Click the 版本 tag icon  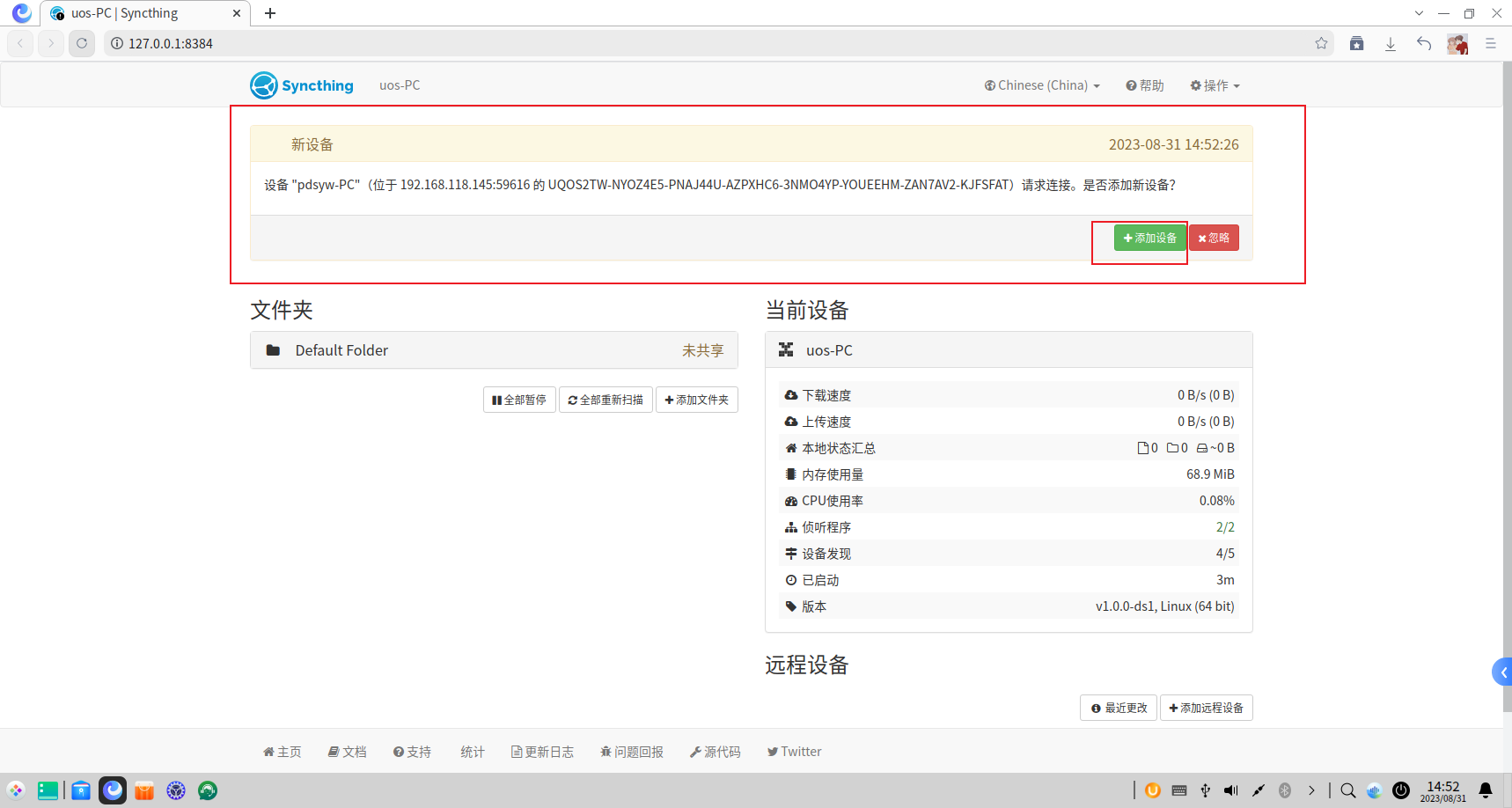click(x=790, y=606)
